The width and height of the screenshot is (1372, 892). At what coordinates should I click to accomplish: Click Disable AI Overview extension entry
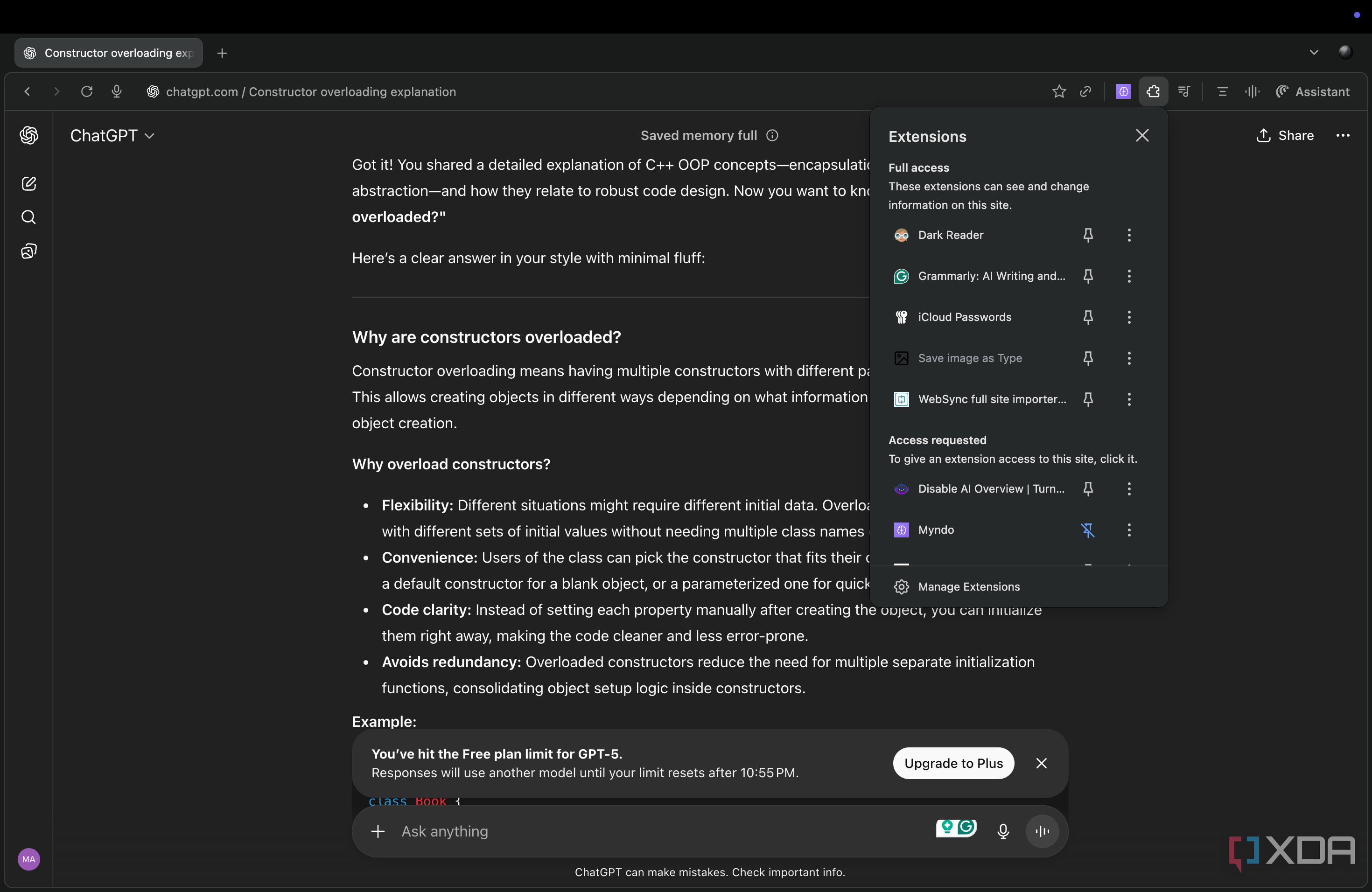pyautogui.click(x=980, y=488)
